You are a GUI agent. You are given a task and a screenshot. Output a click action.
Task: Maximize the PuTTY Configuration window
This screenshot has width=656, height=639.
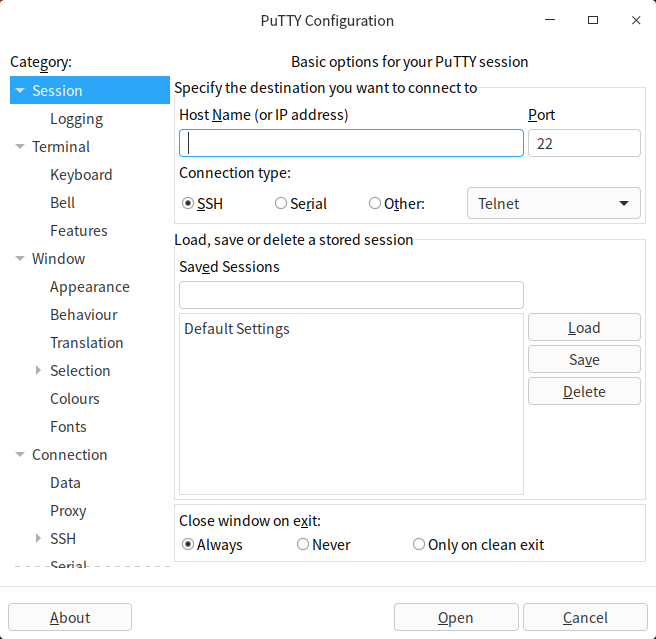(593, 20)
